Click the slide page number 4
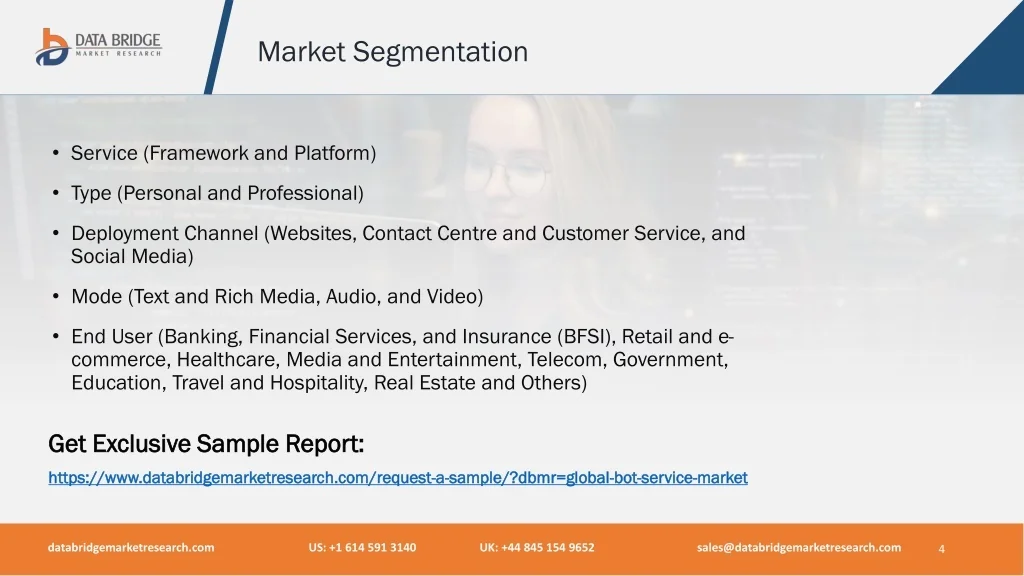This screenshot has width=1024, height=576. click(x=942, y=549)
